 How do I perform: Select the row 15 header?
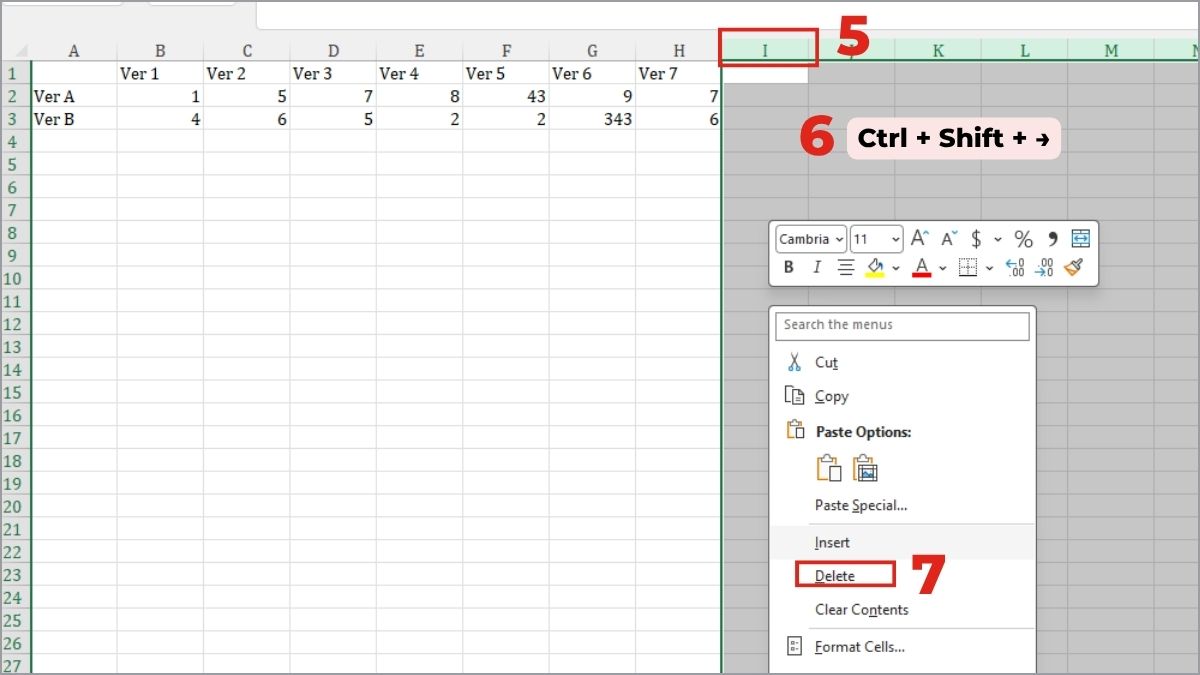pos(15,392)
